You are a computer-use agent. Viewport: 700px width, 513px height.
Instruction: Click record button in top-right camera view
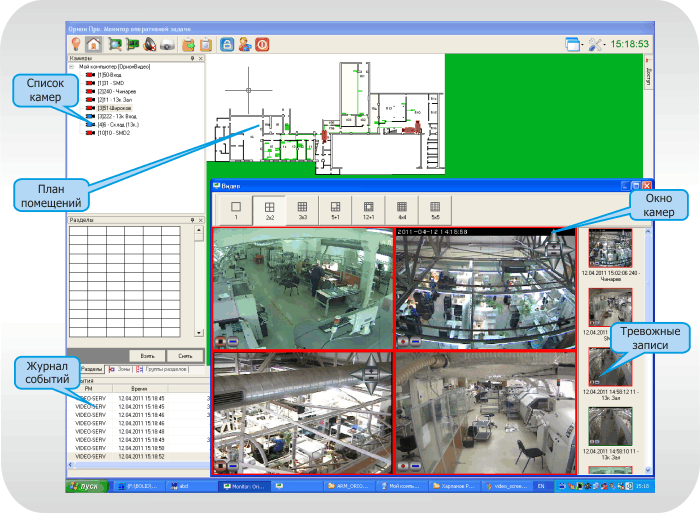403,342
